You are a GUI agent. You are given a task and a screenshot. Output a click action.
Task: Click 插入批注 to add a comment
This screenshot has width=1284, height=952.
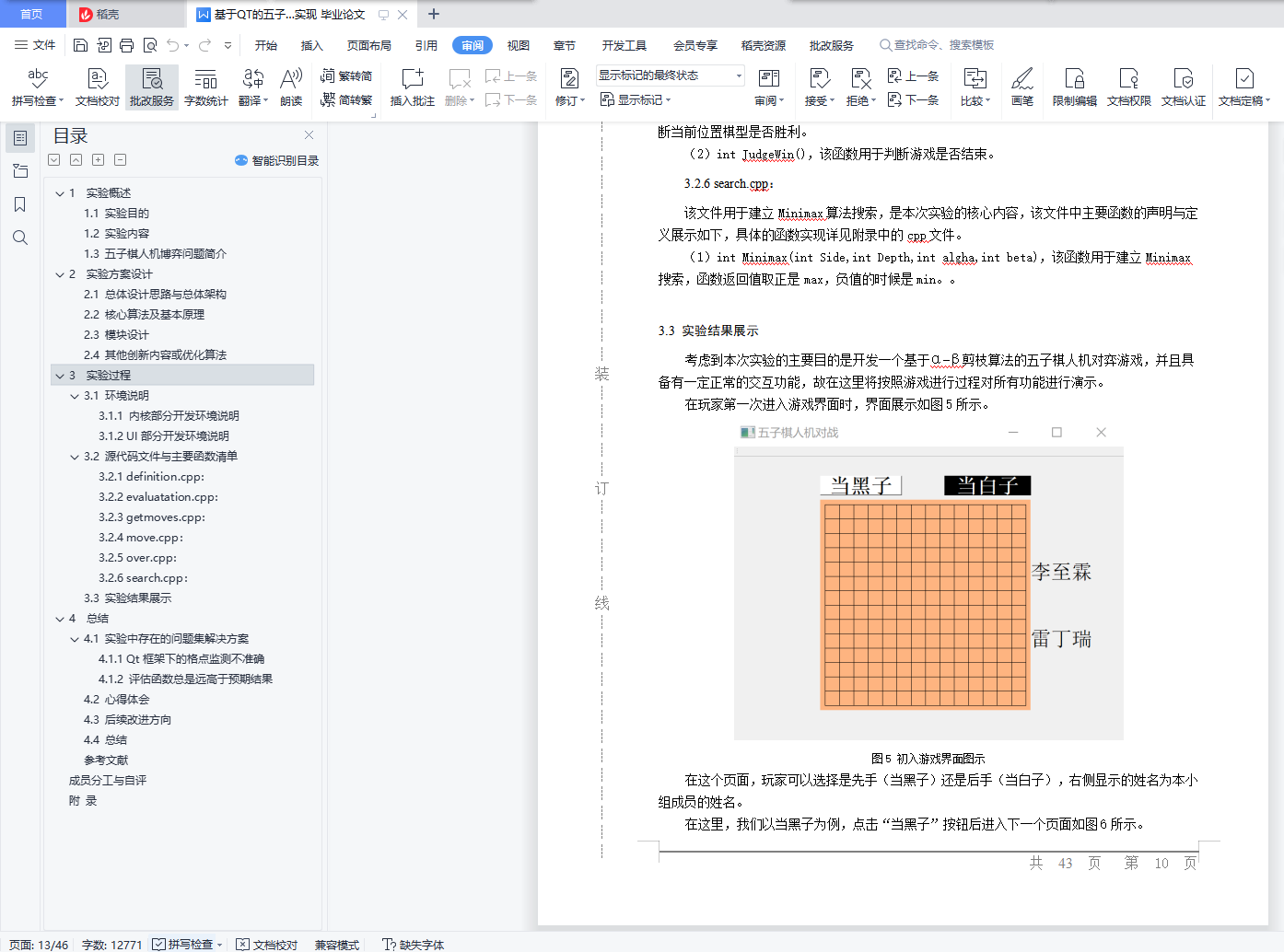(x=412, y=87)
